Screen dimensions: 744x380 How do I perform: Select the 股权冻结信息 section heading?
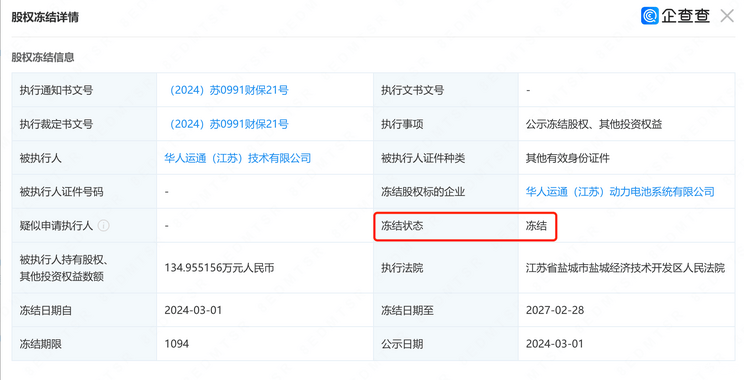click(43, 57)
